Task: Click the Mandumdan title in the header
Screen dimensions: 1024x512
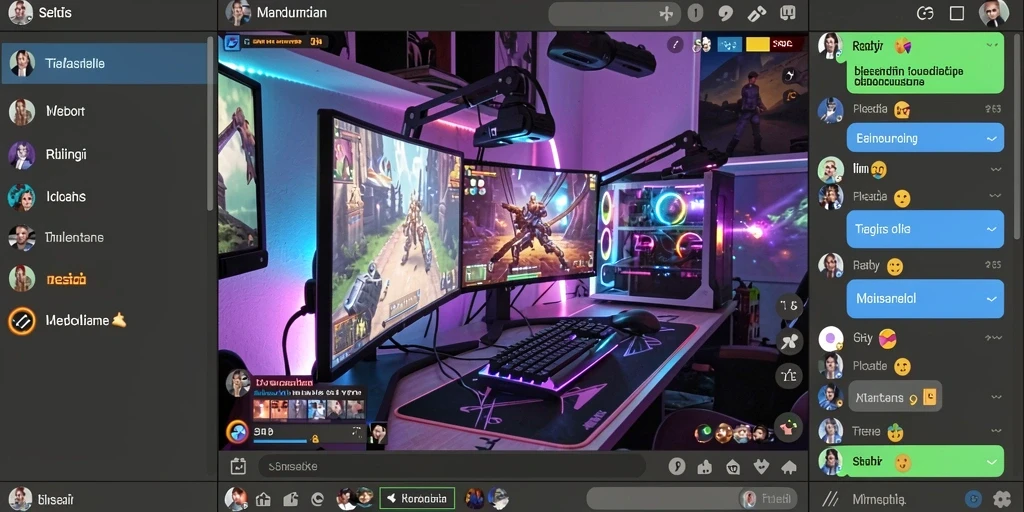Action: point(292,12)
